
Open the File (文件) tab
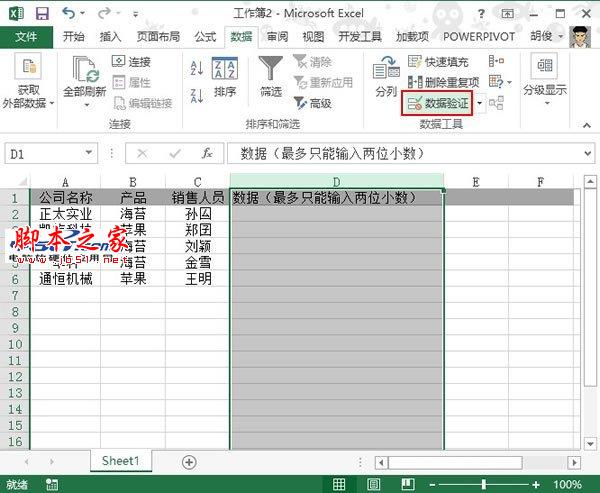(26, 37)
